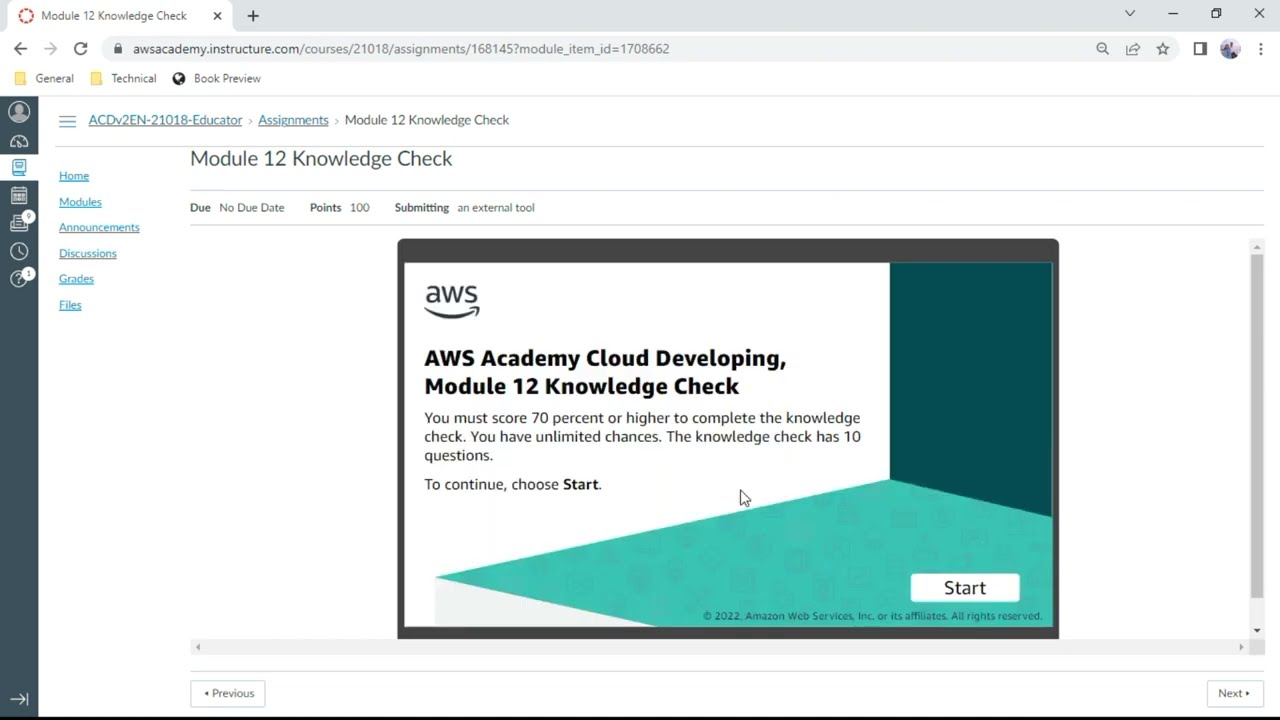Open the Dashboard icon in sidebar
Screen dimensions: 1280x720
pos(19,141)
